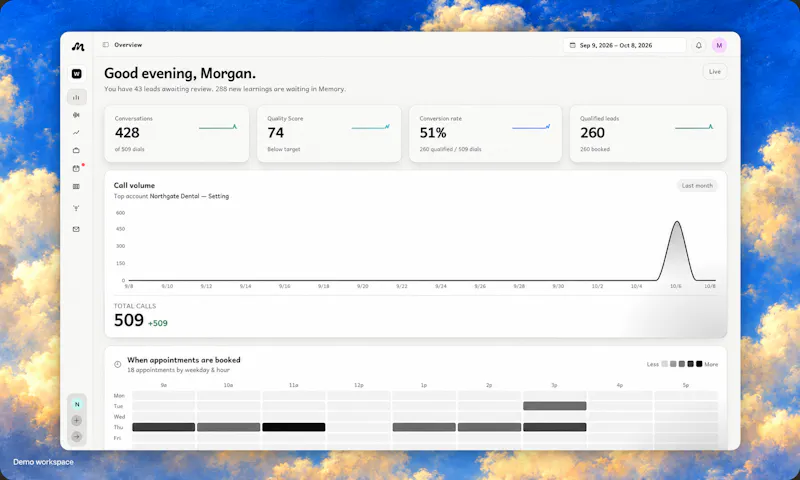Click the darkest legend swatch next to More

[699, 364]
